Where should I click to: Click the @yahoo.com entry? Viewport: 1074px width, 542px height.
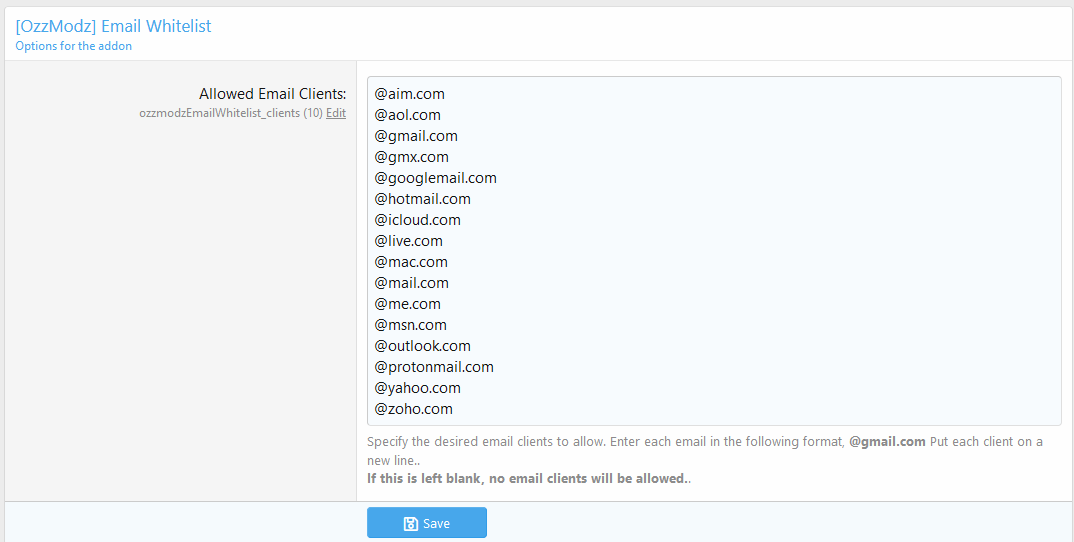(x=418, y=388)
